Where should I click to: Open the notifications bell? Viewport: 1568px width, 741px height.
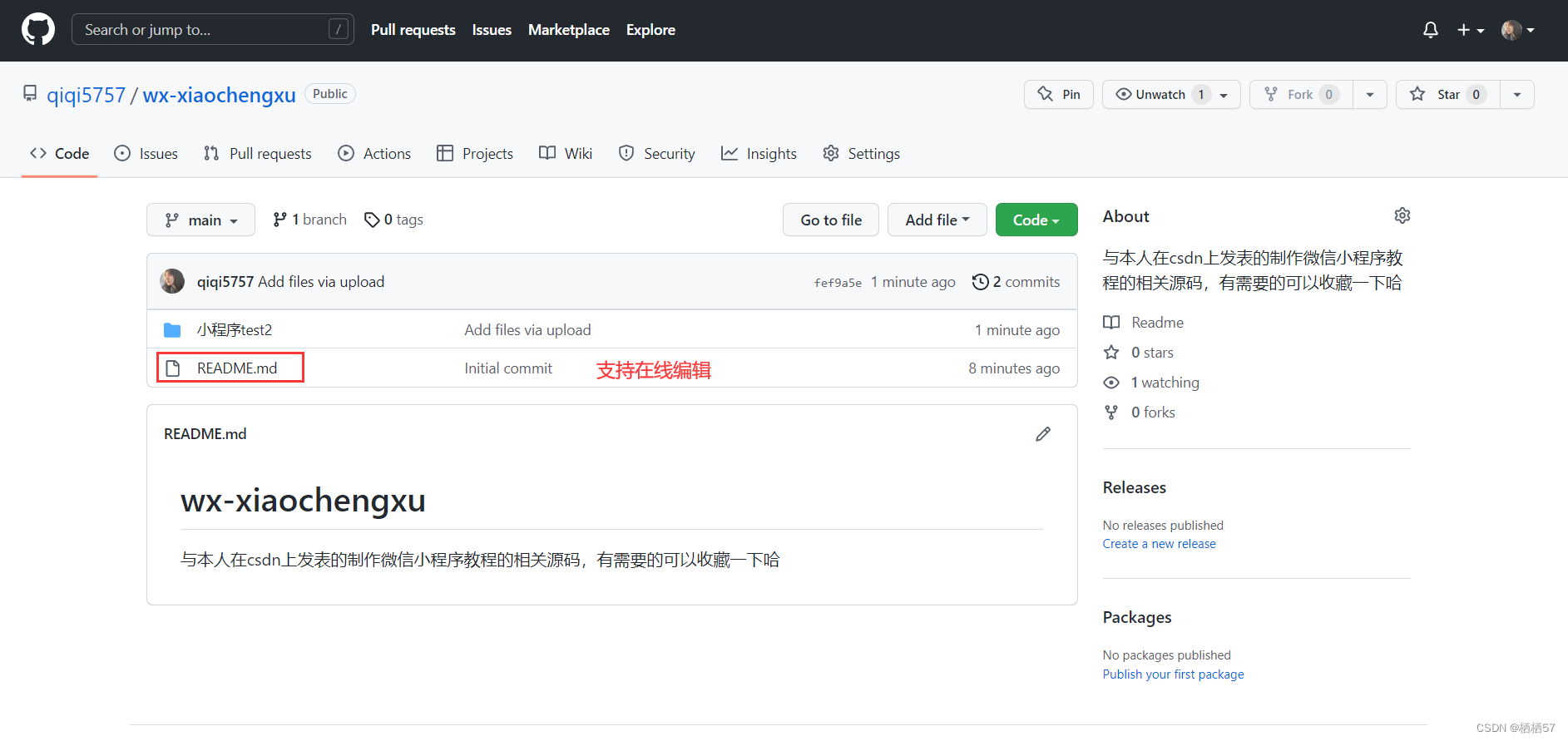click(1431, 30)
